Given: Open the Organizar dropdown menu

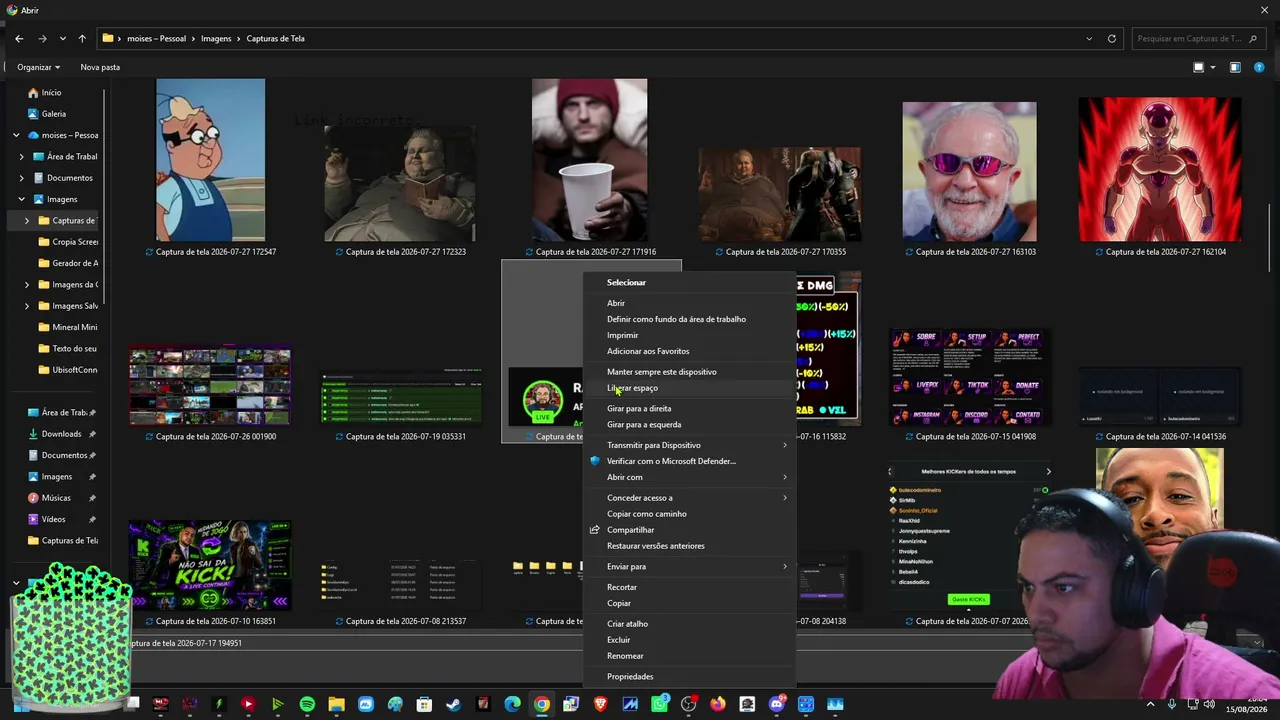Looking at the screenshot, I should pyautogui.click(x=38, y=67).
